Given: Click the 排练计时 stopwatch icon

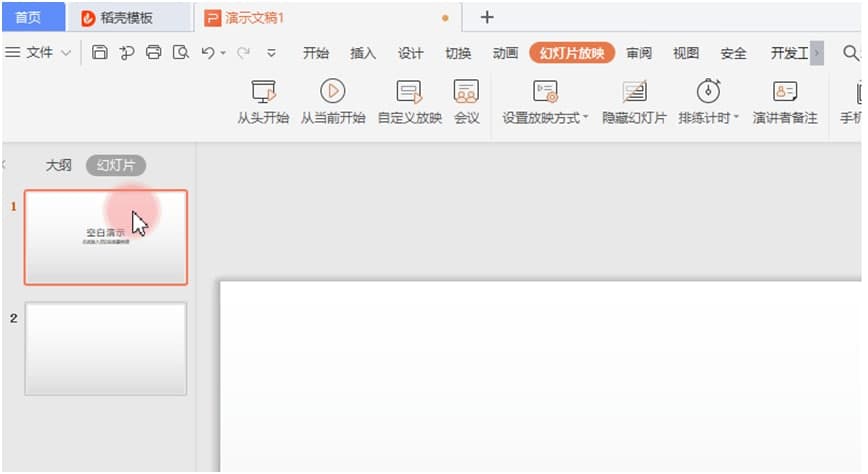Looking at the screenshot, I should [708, 91].
